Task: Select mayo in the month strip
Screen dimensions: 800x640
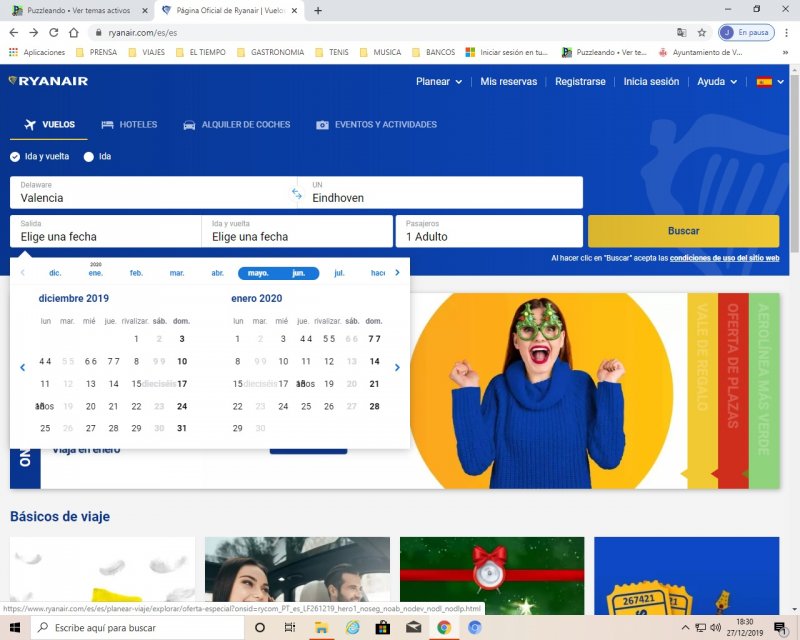Action: (x=258, y=273)
